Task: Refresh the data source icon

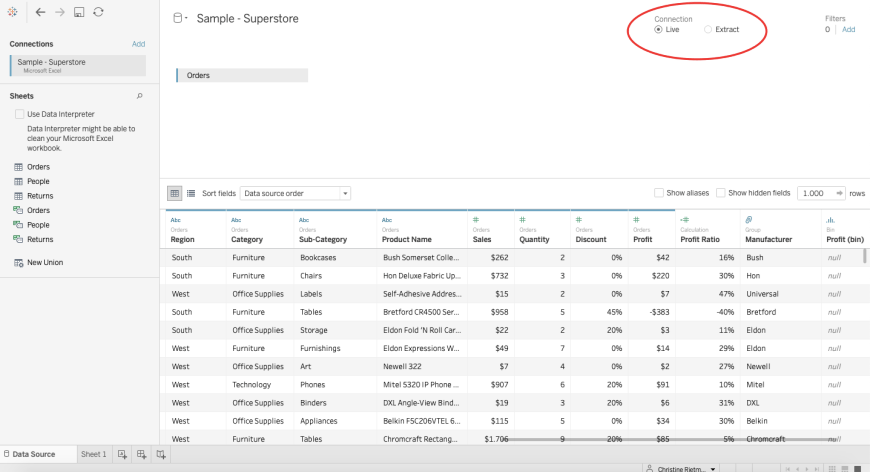Action: [x=98, y=12]
